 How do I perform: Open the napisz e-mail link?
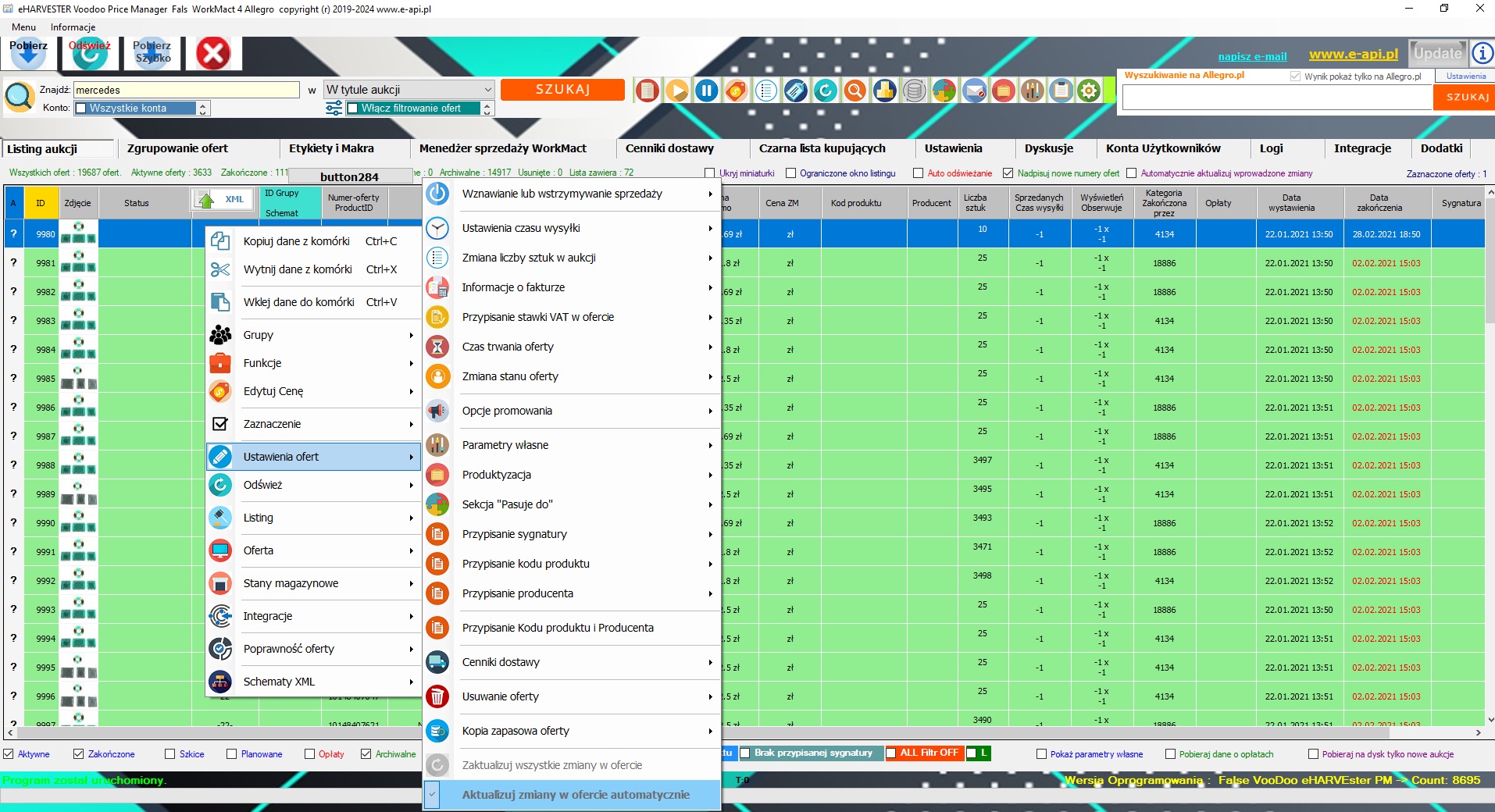pos(1252,56)
